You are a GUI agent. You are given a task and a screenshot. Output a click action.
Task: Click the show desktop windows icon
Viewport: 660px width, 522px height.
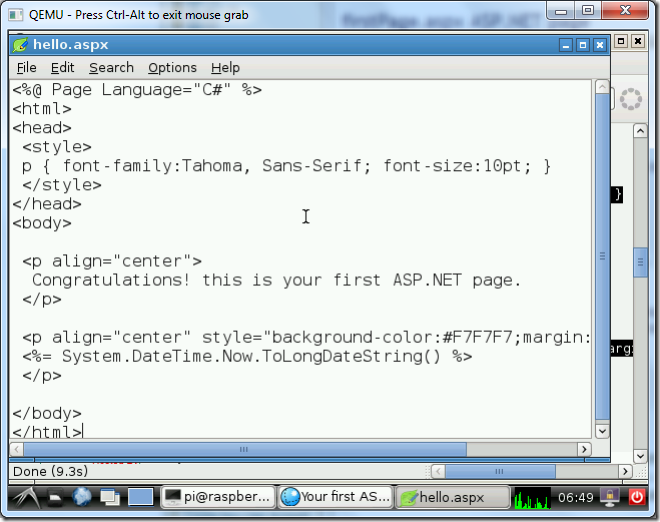coord(110,498)
